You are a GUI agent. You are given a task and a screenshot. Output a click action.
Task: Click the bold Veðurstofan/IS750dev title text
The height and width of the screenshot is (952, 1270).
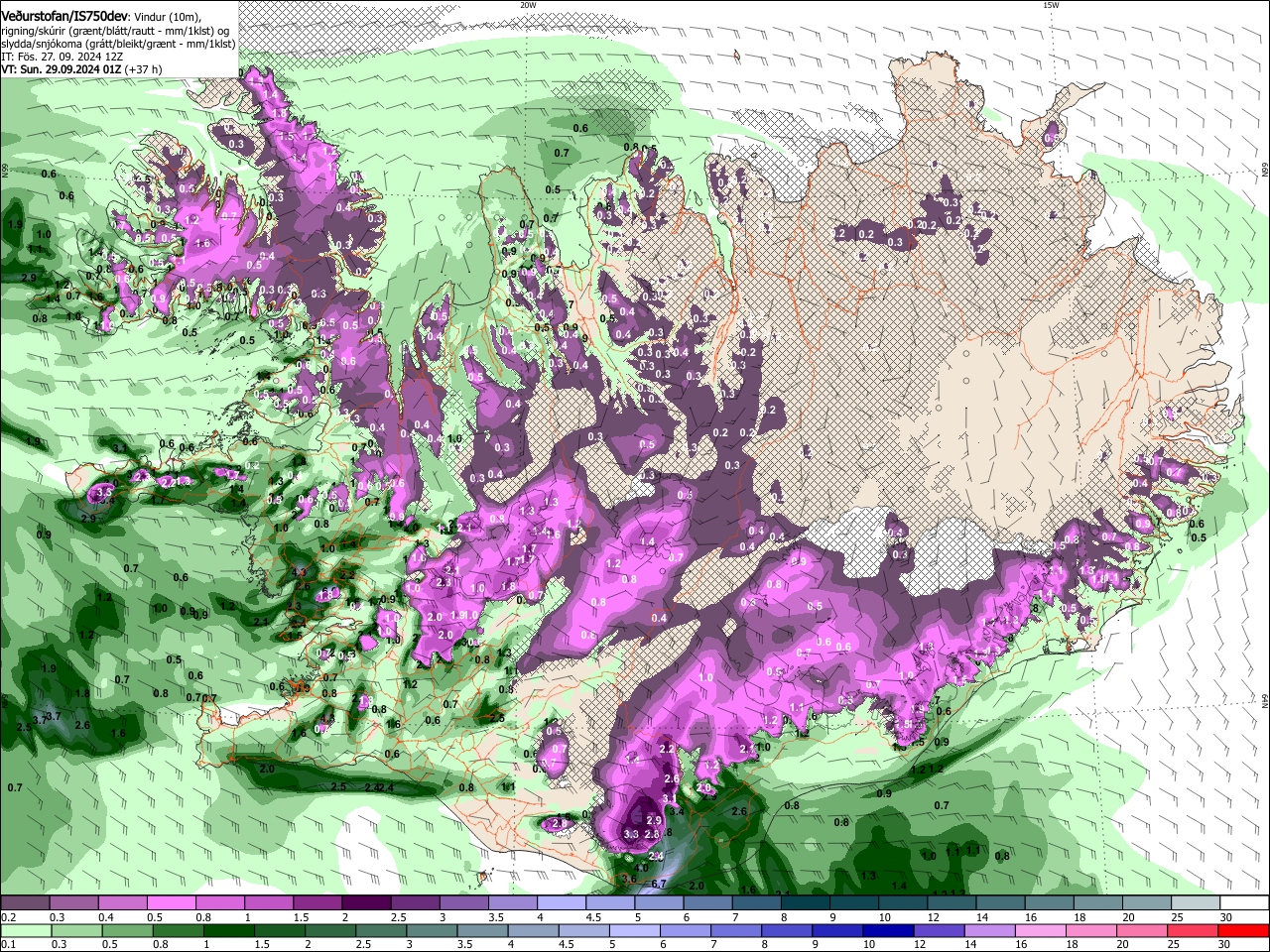[x=64, y=17]
